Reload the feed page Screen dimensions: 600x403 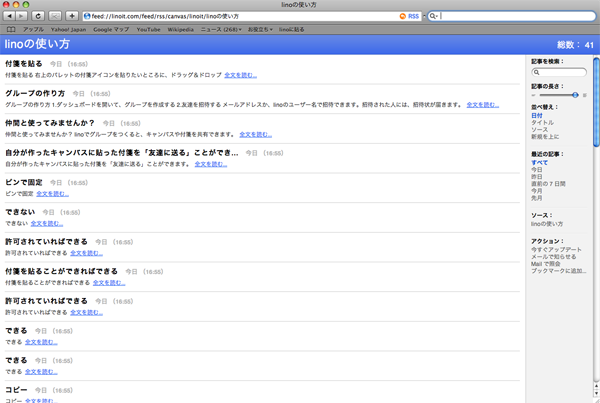38,16
